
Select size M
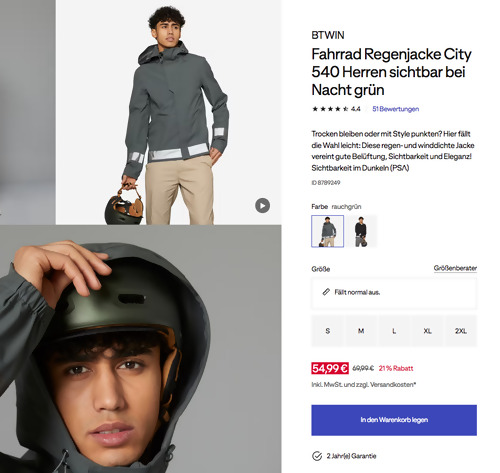coord(361,331)
